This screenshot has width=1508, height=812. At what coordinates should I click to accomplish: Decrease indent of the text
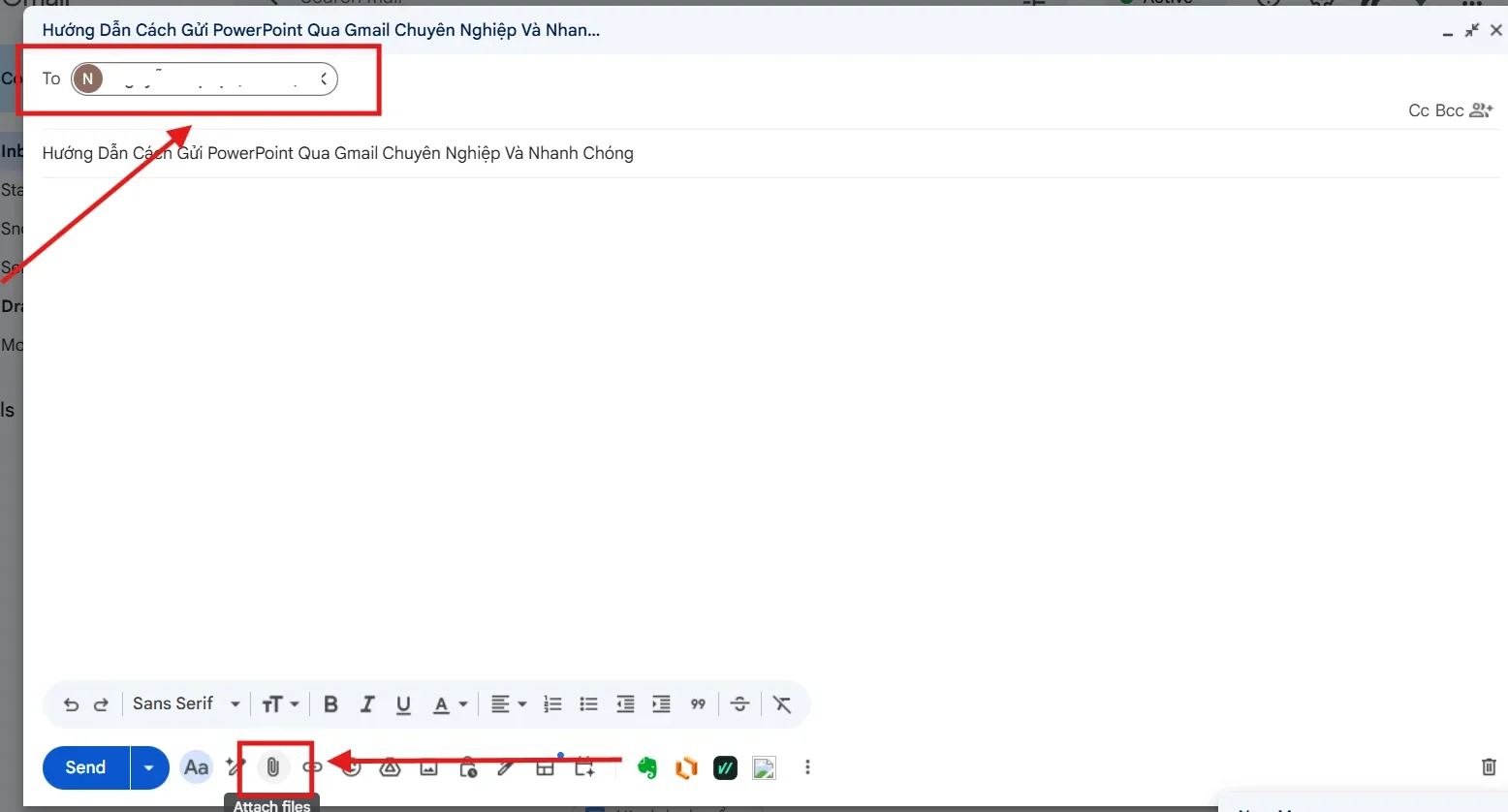pos(625,704)
